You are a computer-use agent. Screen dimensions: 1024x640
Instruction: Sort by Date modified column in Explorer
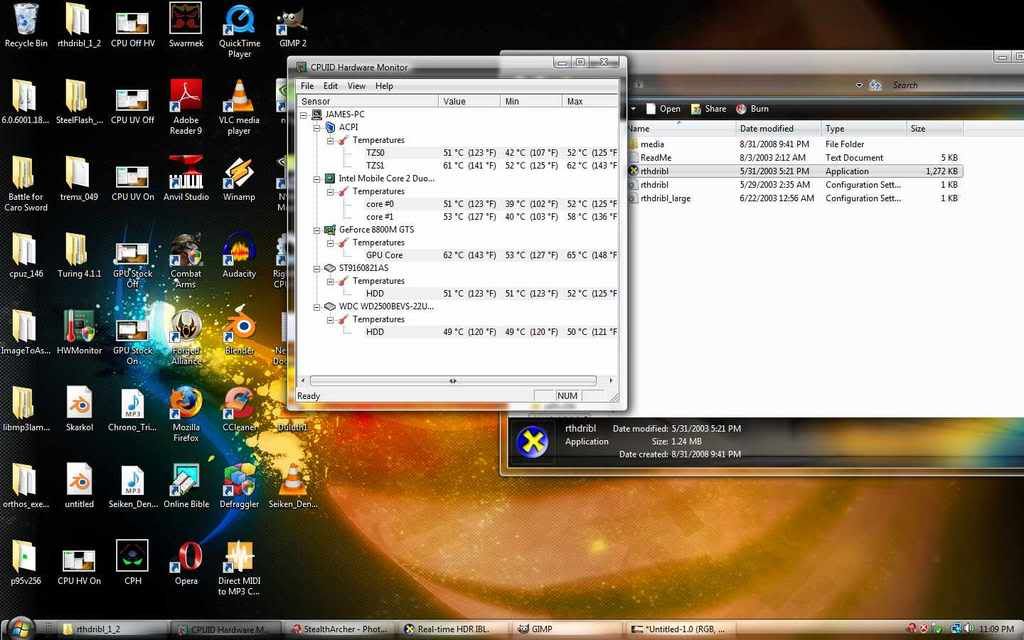[778, 129]
